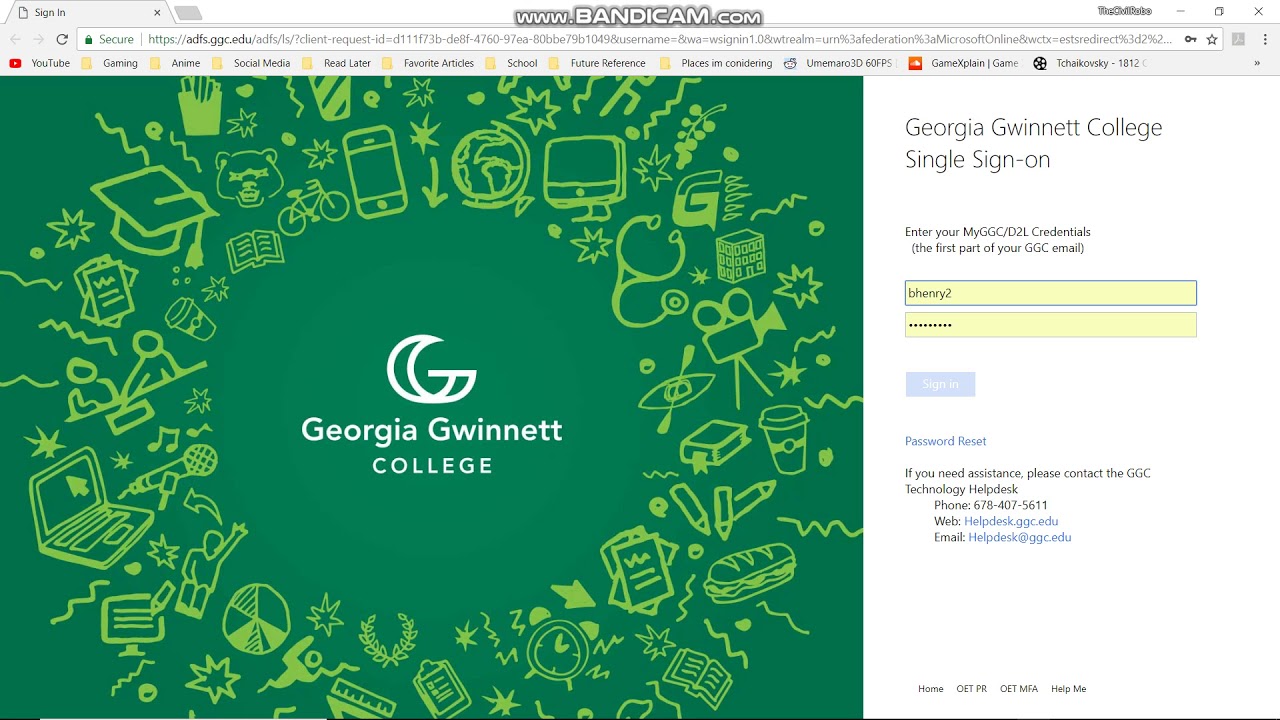The image size is (1280, 720).
Task: Bookmark this page with the star icon
Action: (1212, 39)
